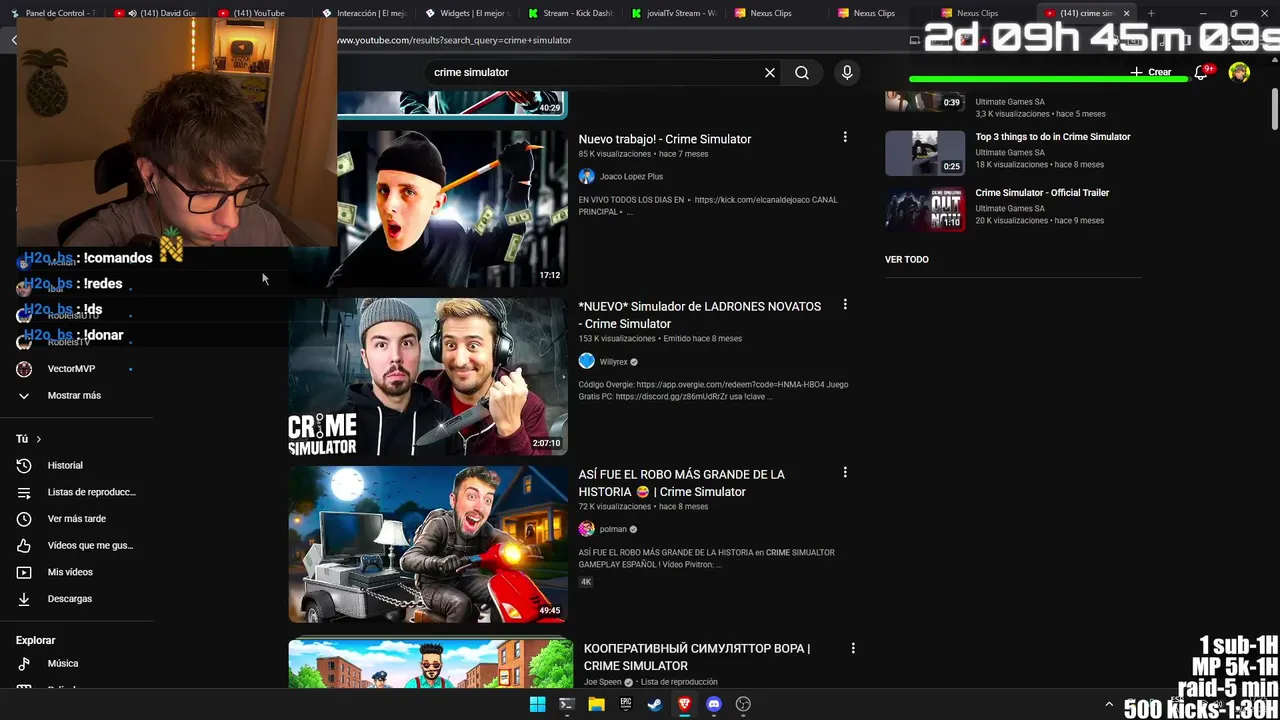
Task: Start voice search with microphone icon
Action: 847,72
